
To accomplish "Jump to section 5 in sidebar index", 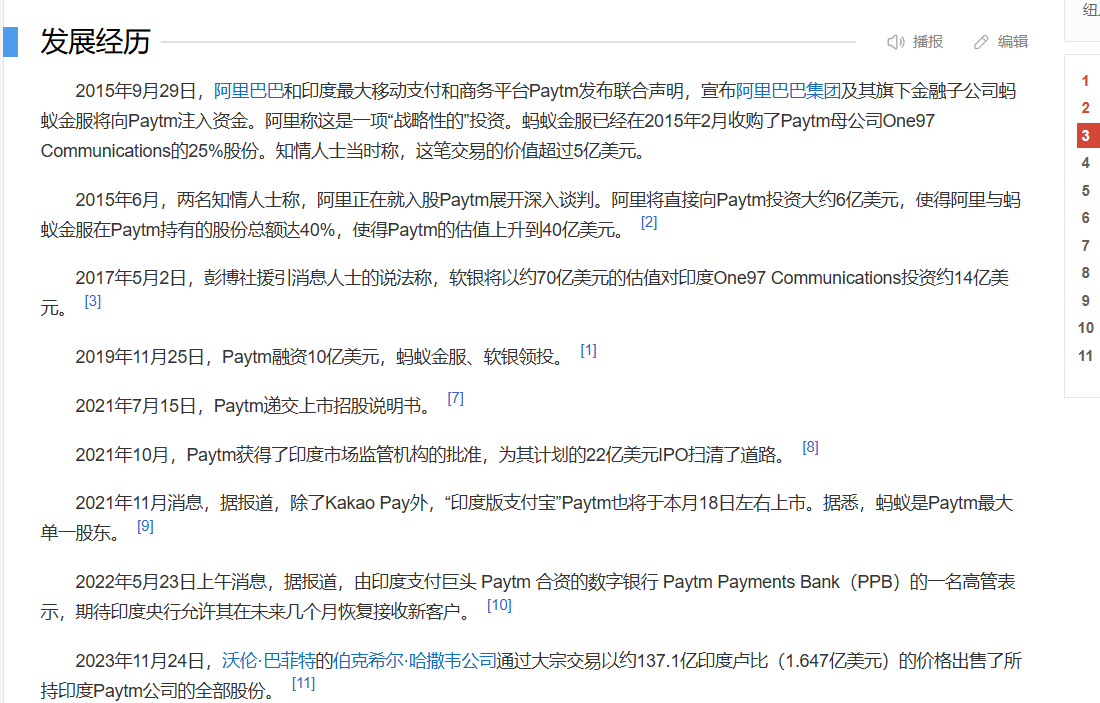I will point(1085,191).
